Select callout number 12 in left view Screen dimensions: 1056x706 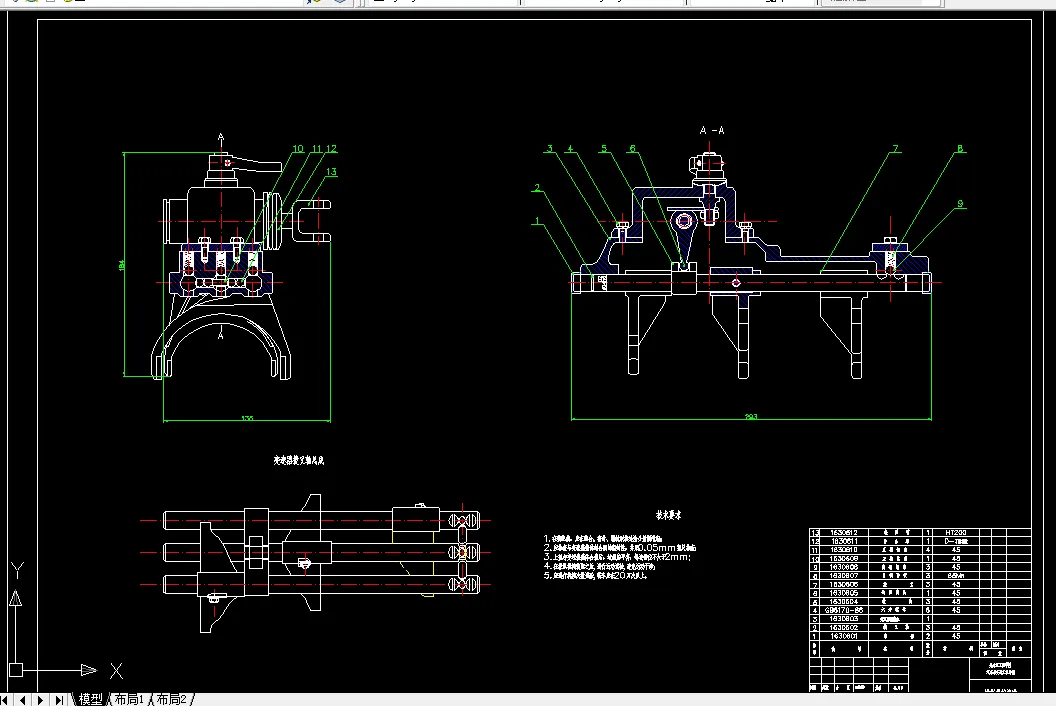(x=331, y=149)
